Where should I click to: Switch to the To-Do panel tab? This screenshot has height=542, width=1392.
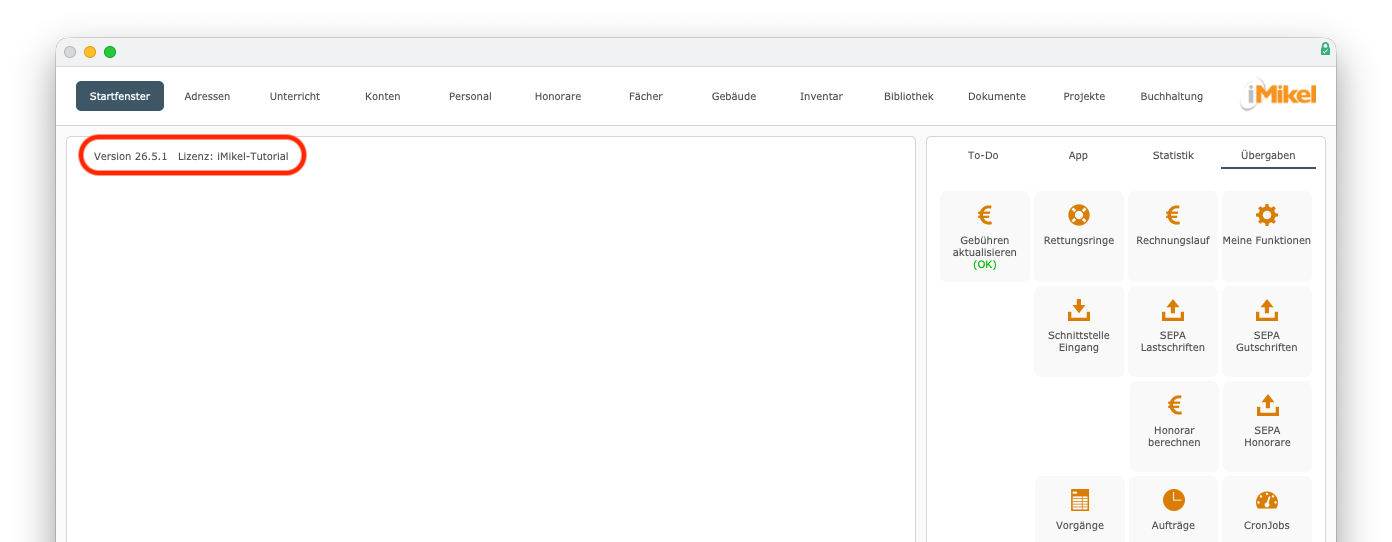click(983, 155)
